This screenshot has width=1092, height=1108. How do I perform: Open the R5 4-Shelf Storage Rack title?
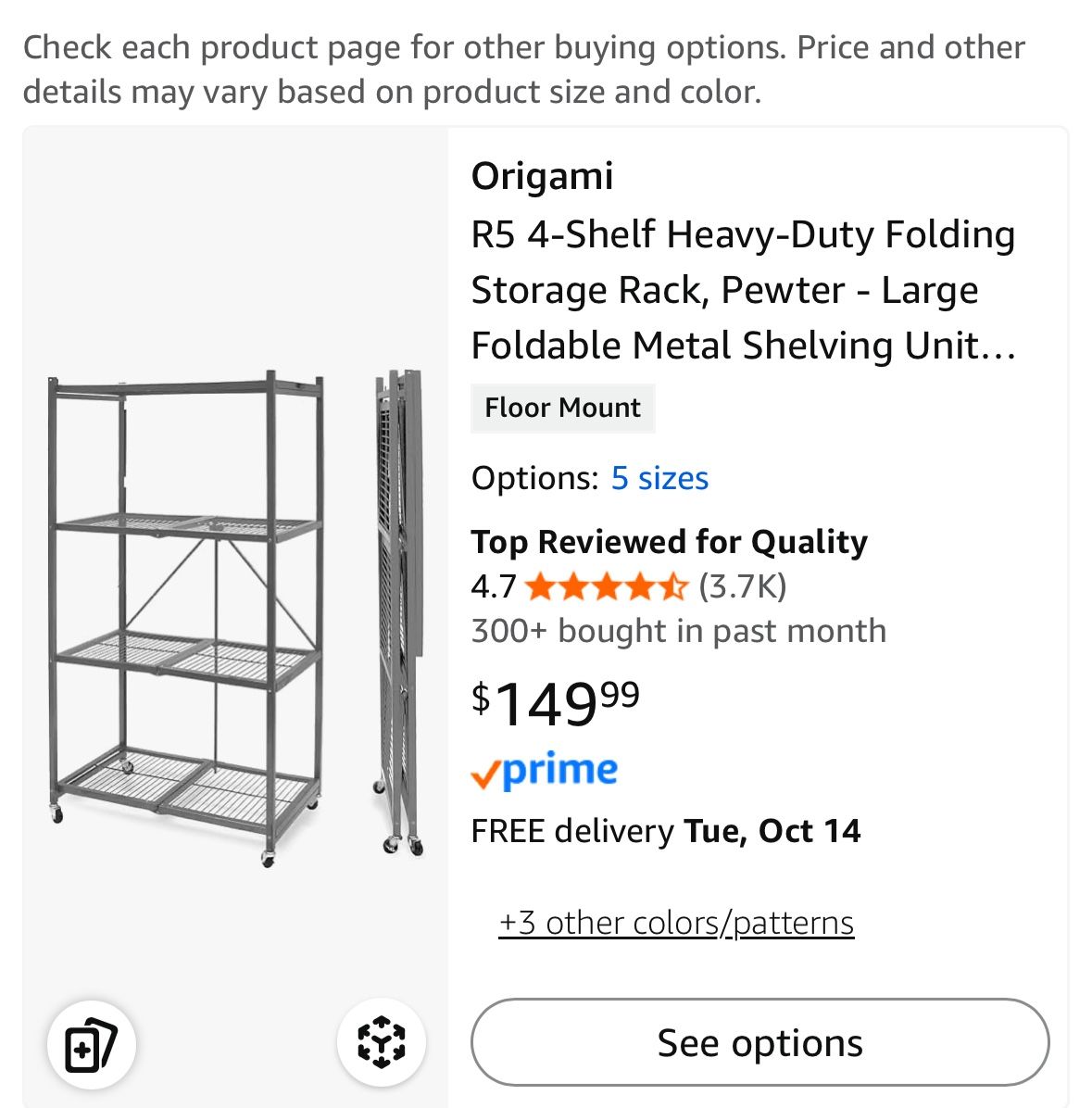click(743, 290)
